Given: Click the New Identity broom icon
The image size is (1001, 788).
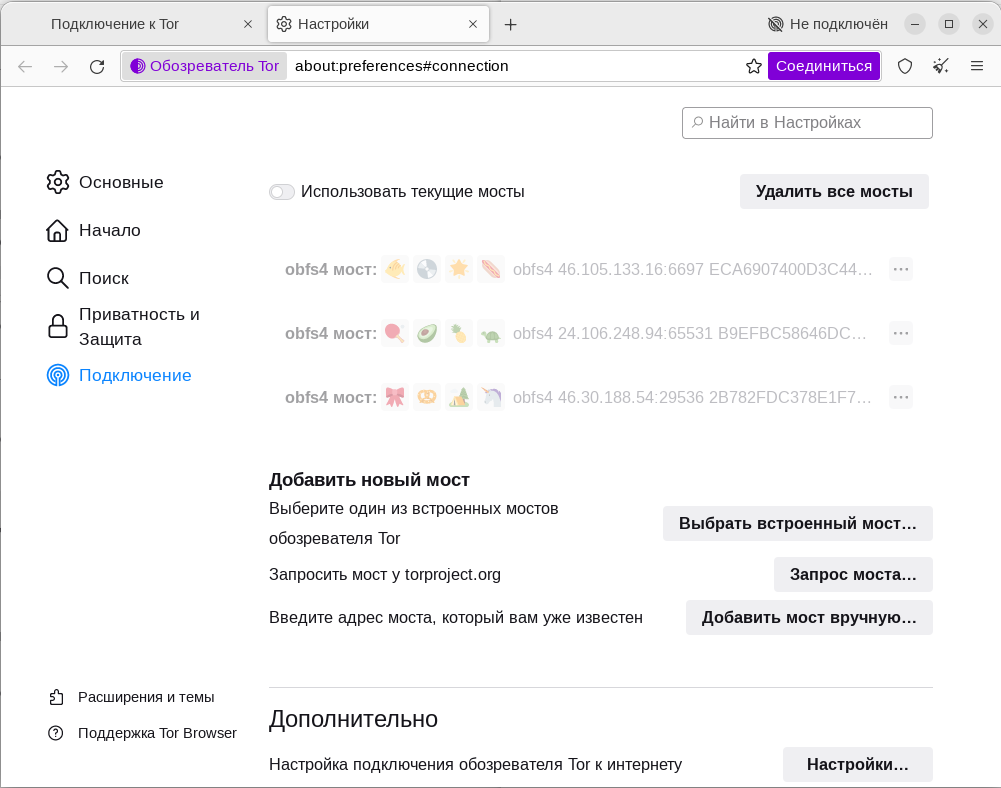Looking at the screenshot, I should (940, 66).
